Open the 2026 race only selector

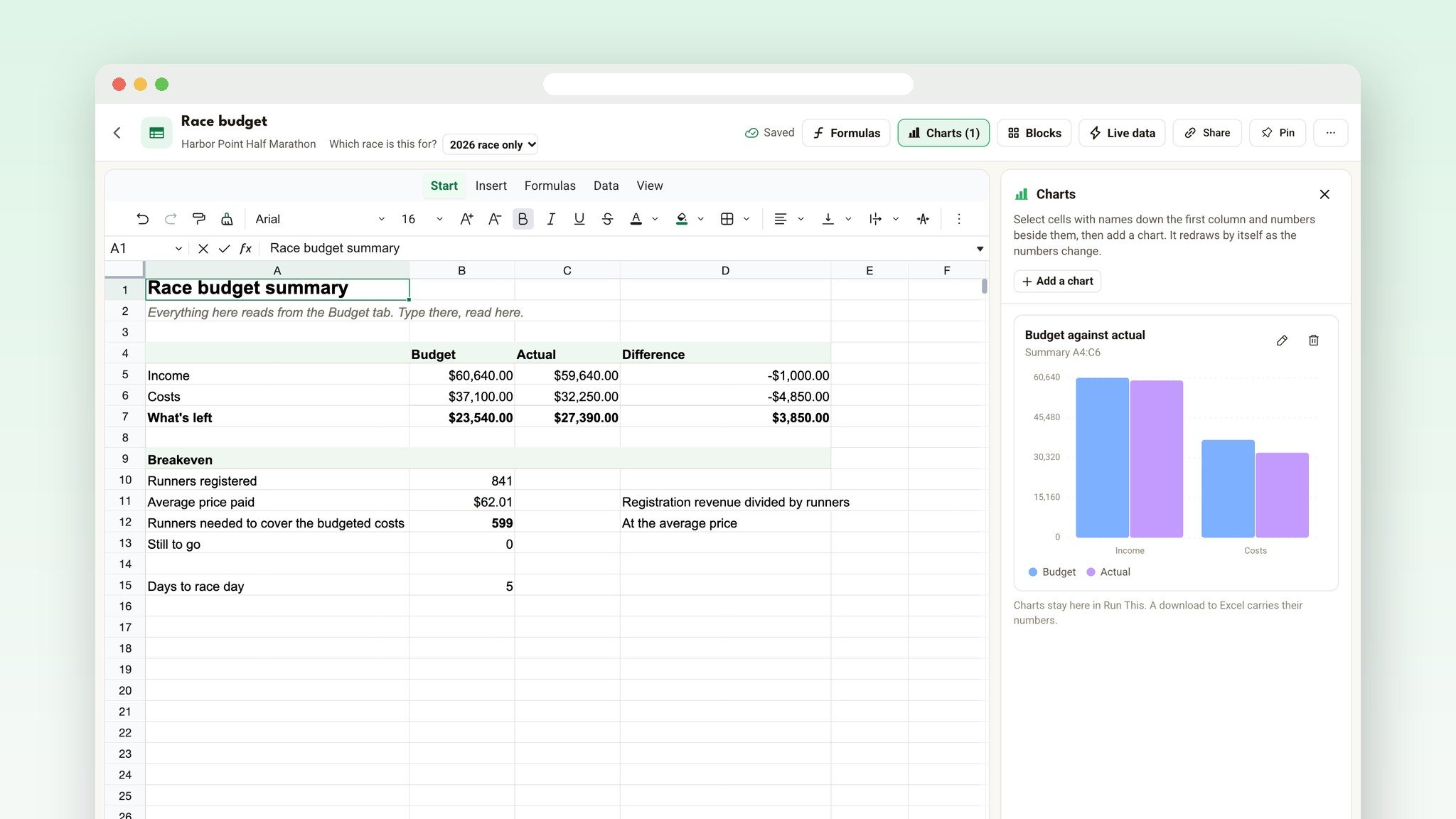pos(491,144)
